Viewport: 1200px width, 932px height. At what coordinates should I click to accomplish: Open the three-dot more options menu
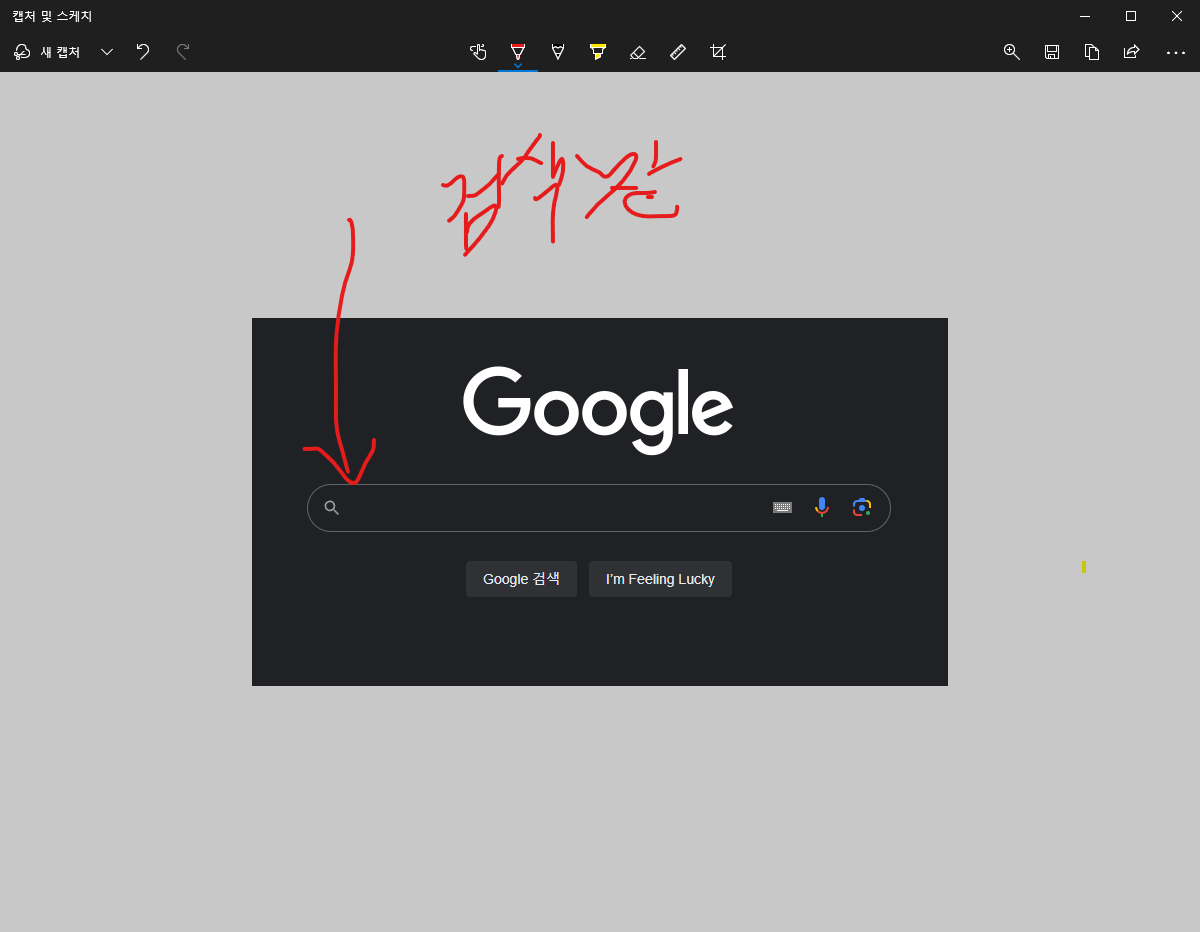1176,52
